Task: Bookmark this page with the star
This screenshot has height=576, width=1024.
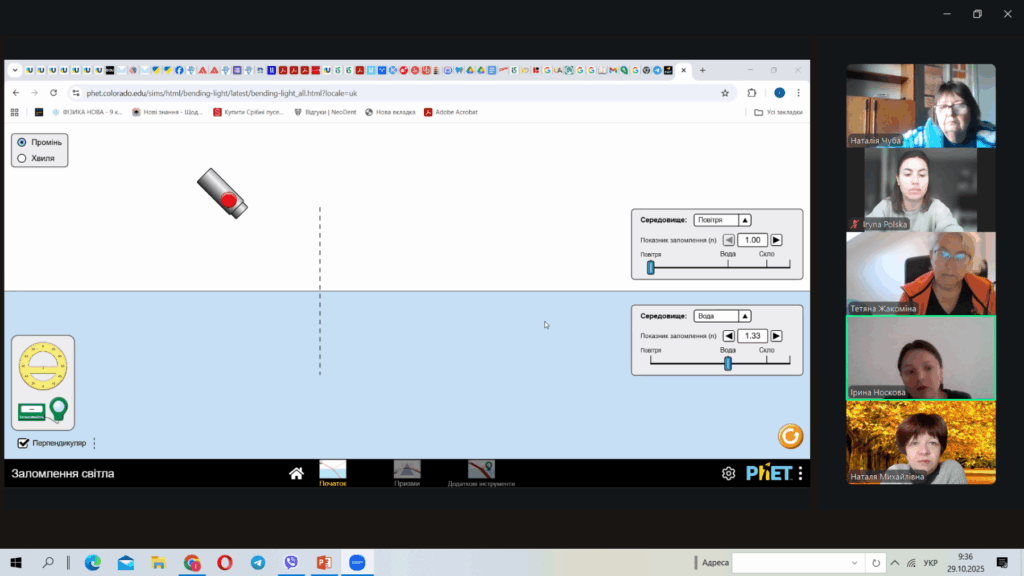Action: click(x=725, y=93)
